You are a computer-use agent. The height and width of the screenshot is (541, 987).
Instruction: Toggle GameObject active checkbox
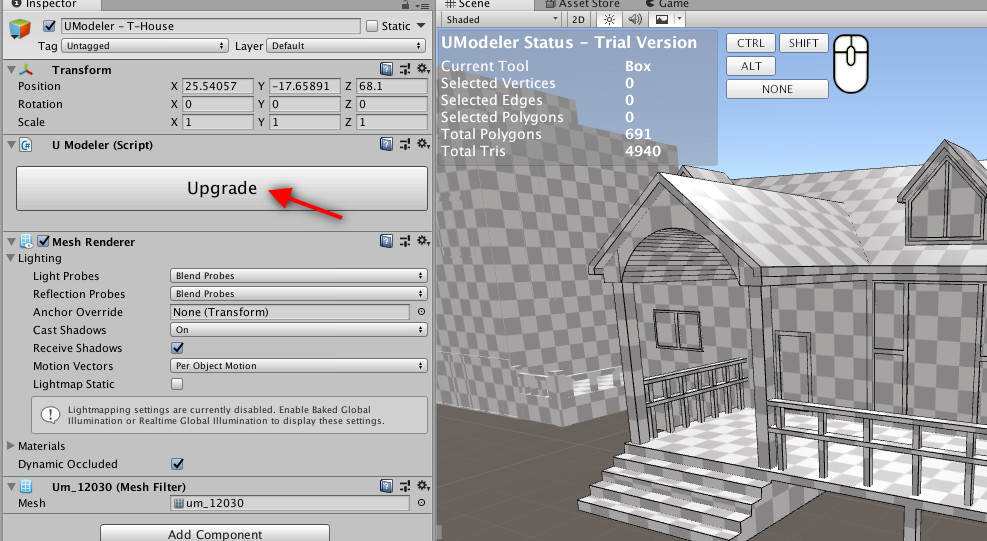point(49,26)
